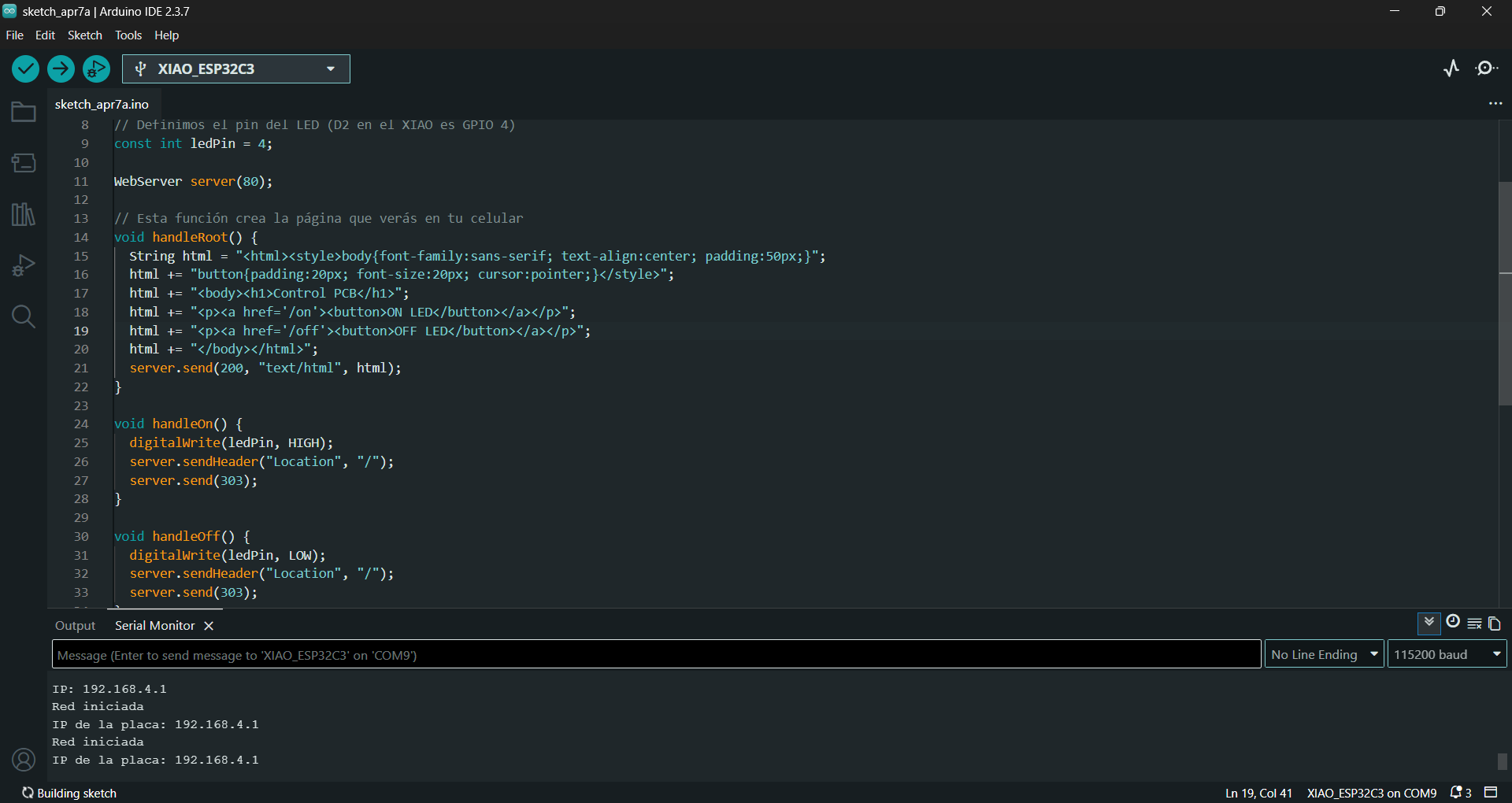The image size is (1512, 803).
Task: Open the Serial Plotter icon
Action: (1451, 68)
